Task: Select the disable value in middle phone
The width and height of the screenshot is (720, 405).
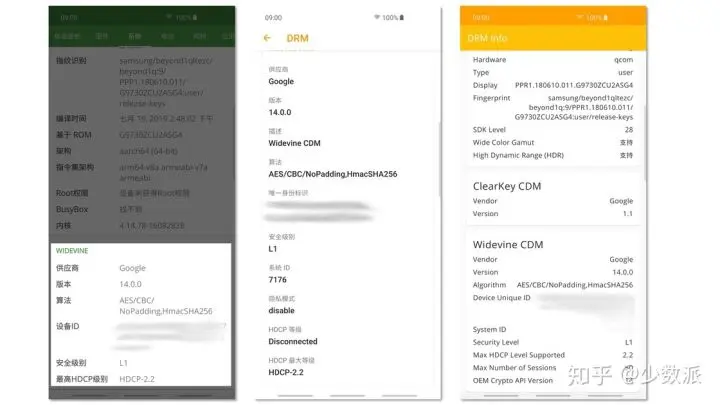Action: point(281,310)
